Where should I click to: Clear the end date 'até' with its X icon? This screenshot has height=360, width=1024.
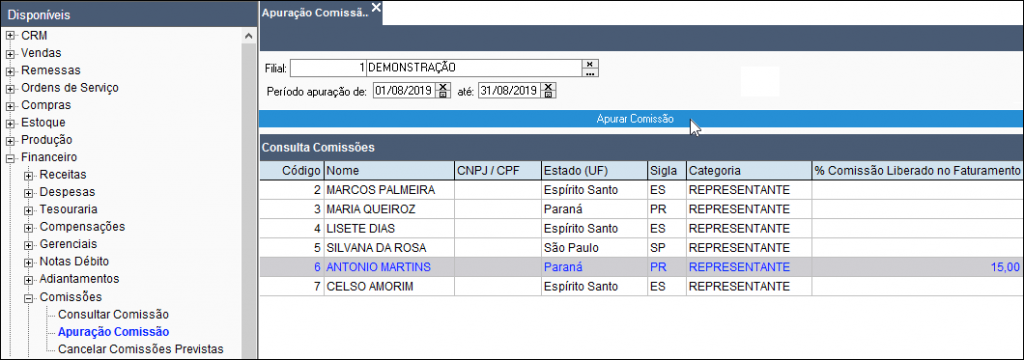[x=548, y=86]
